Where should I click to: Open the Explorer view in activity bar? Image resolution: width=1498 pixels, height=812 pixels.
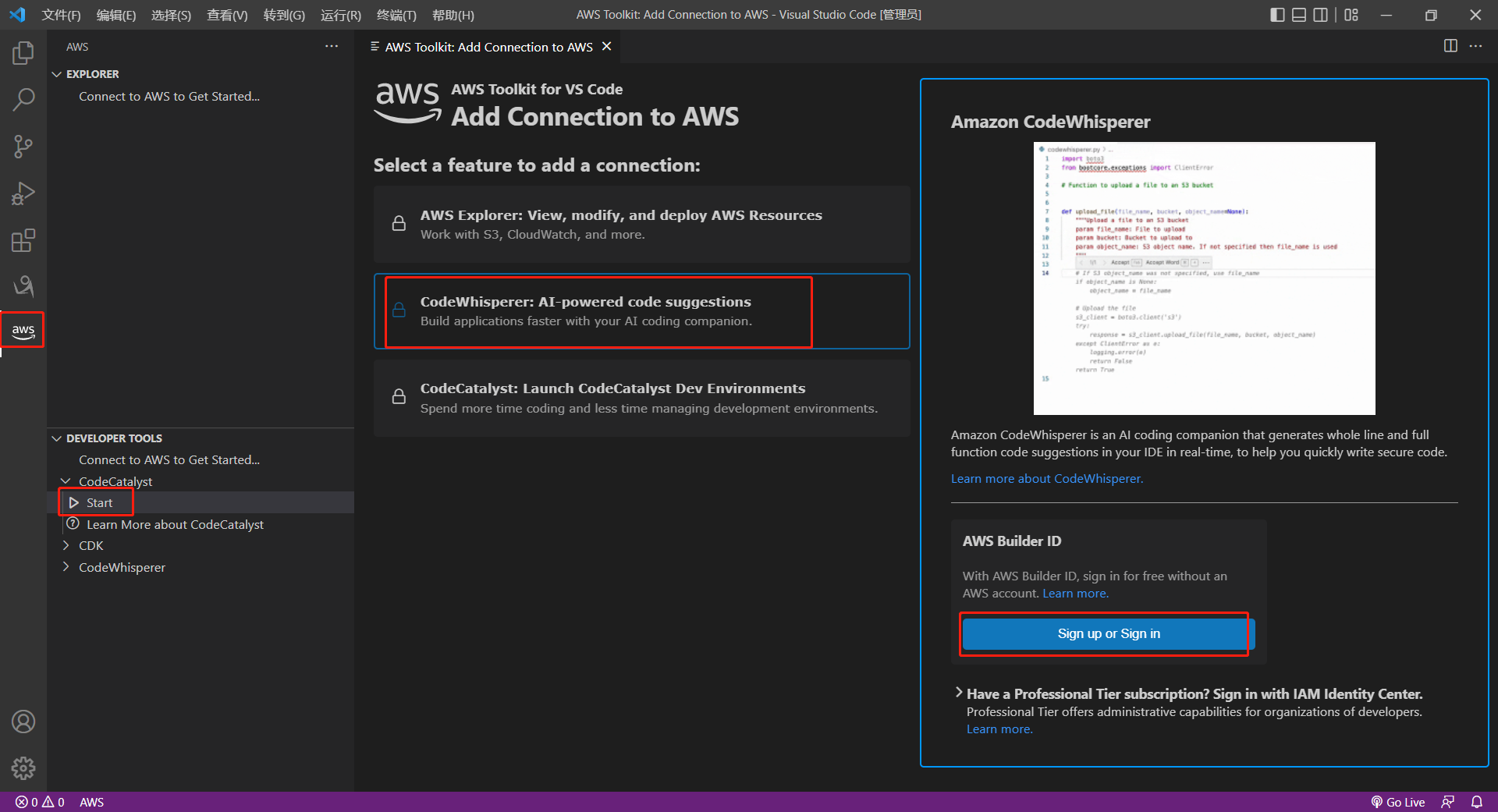click(23, 53)
